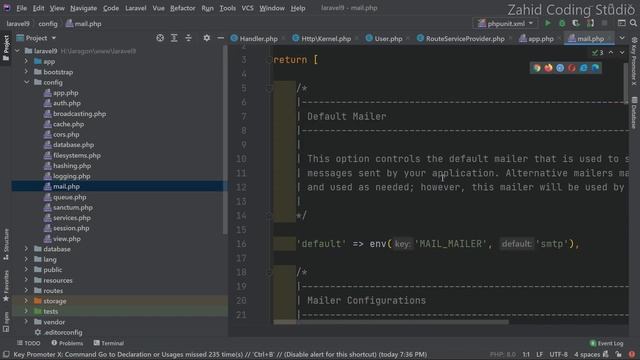Viewport: 640px width, 360px height.
Task: Start debugging with the bug icon
Action: [562, 23]
